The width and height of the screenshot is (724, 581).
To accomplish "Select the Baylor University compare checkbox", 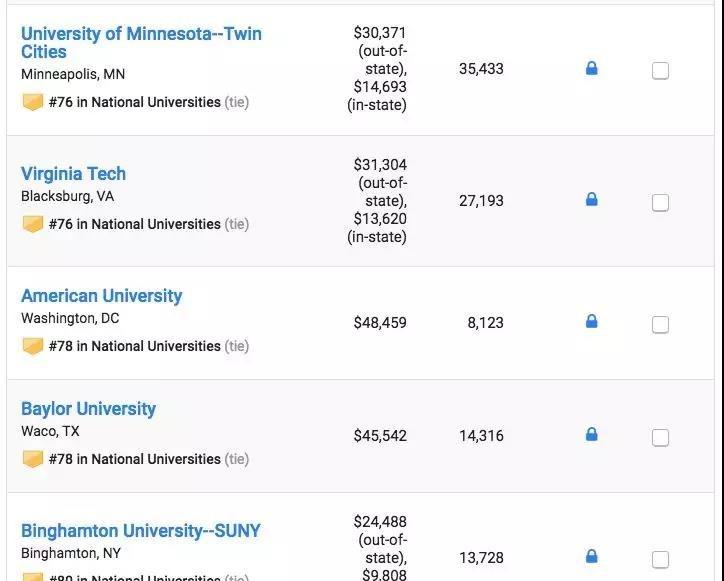I will tap(660, 438).
